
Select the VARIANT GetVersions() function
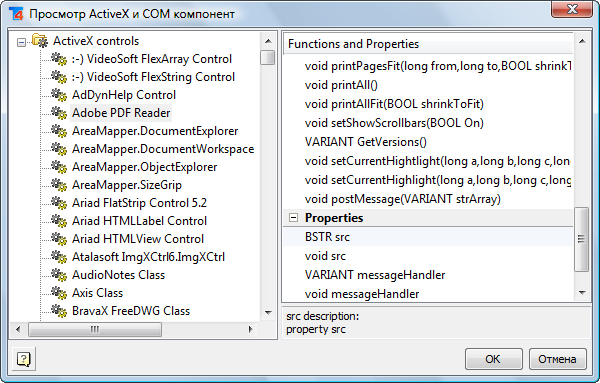coord(365,142)
